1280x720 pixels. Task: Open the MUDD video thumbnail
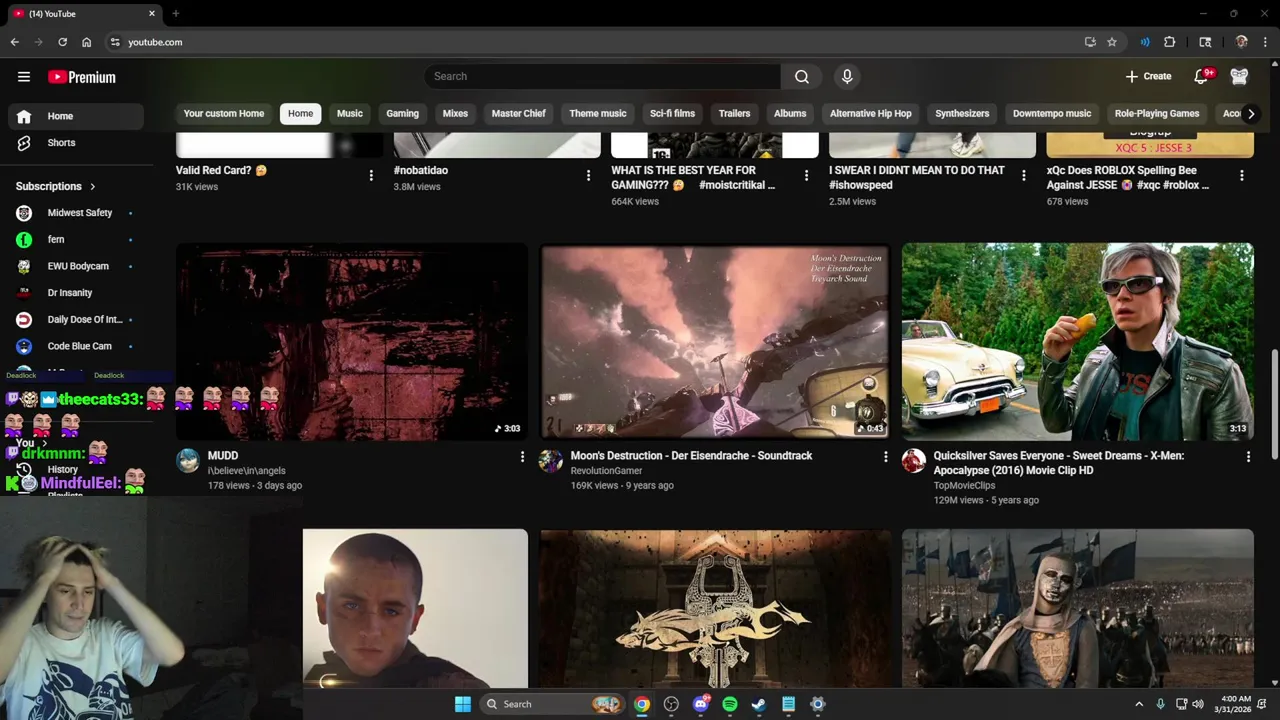pos(352,341)
